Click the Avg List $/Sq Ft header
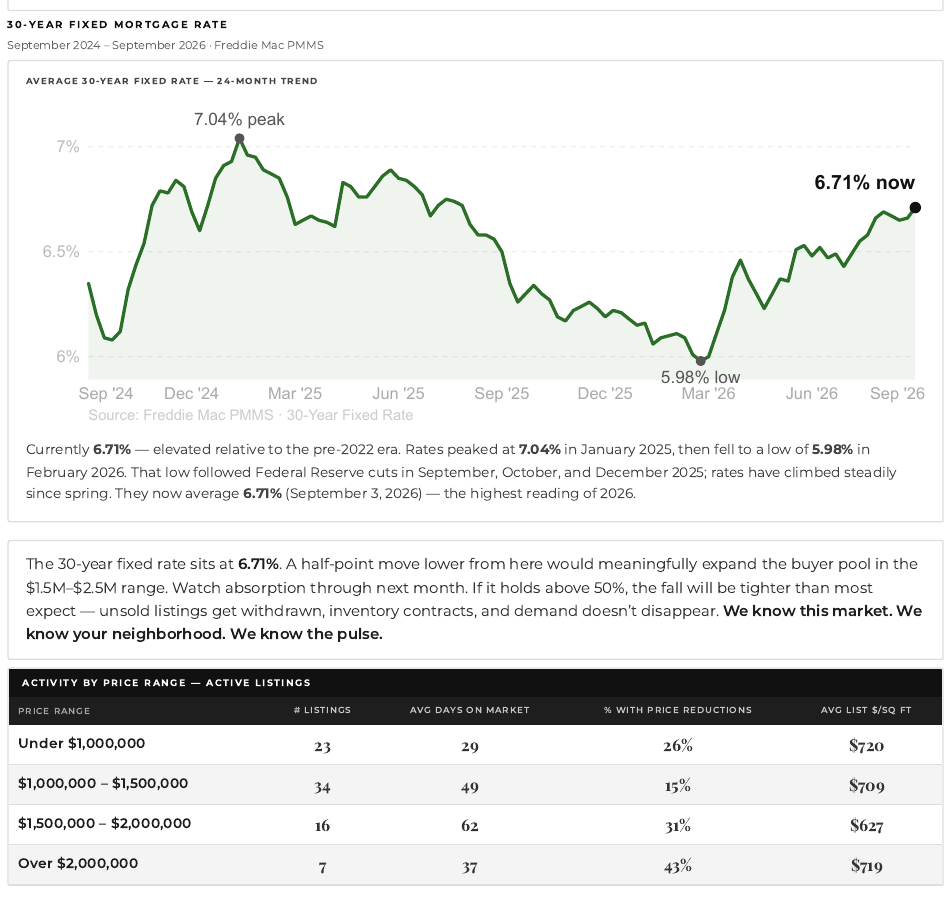The width and height of the screenshot is (950, 920). pos(866,710)
